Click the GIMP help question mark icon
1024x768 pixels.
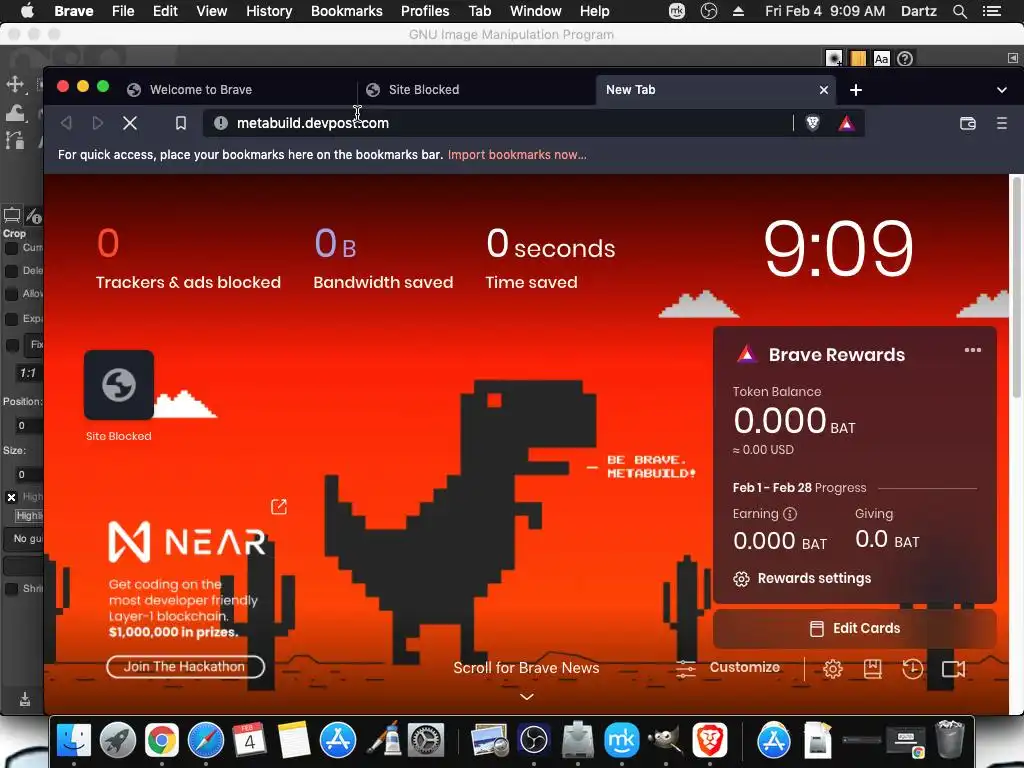pos(904,59)
